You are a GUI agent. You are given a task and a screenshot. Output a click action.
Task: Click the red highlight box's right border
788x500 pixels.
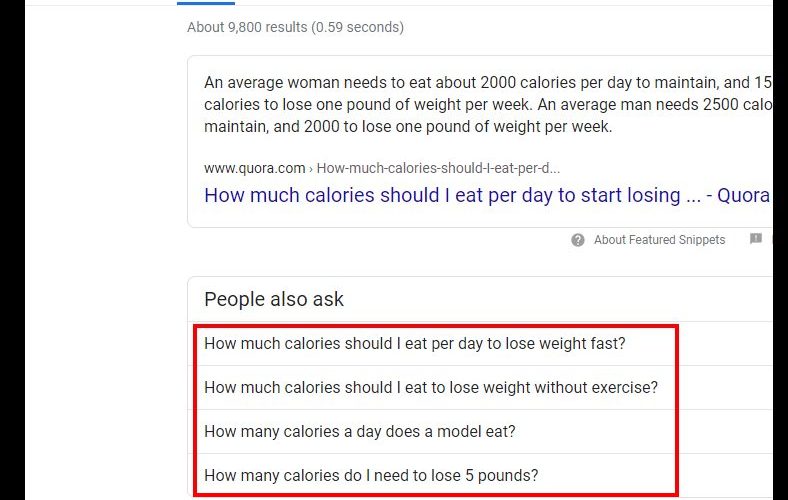tap(677, 410)
